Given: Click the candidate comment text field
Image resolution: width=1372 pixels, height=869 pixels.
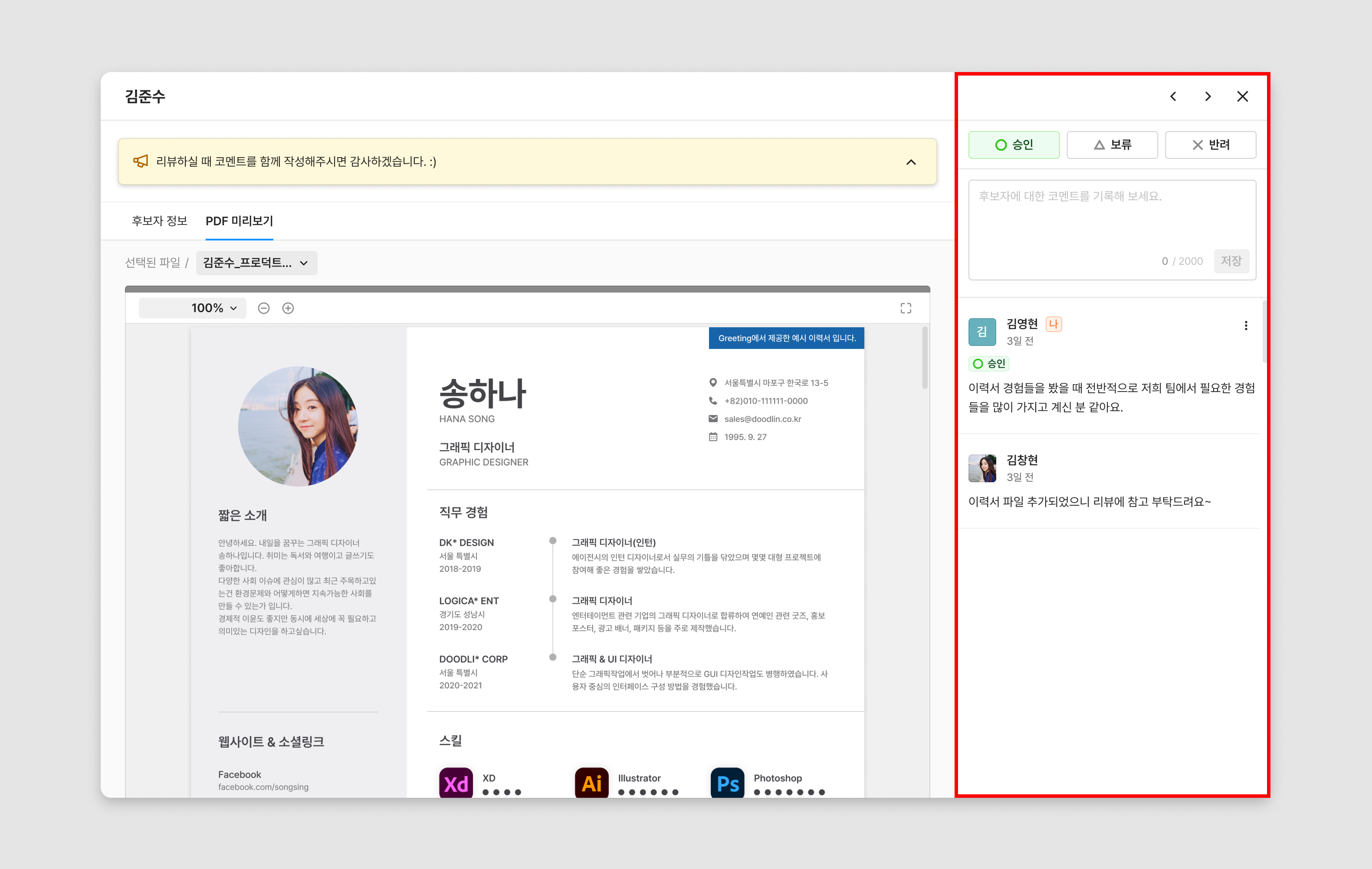Looking at the screenshot, I should (x=1111, y=217).
